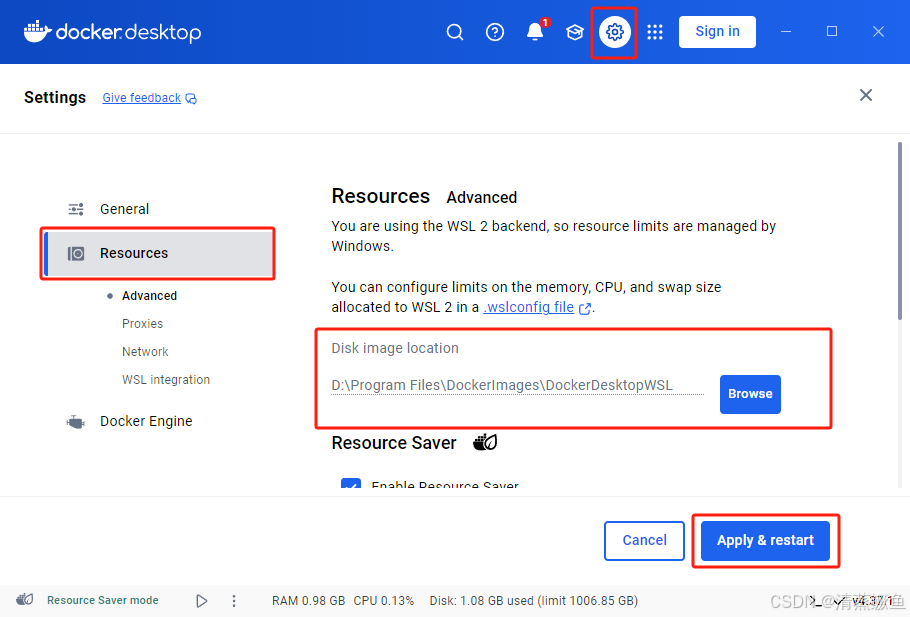Click Browse for disk image location
This screenshot has height=617, width=910.
click(x=750, y=394)
